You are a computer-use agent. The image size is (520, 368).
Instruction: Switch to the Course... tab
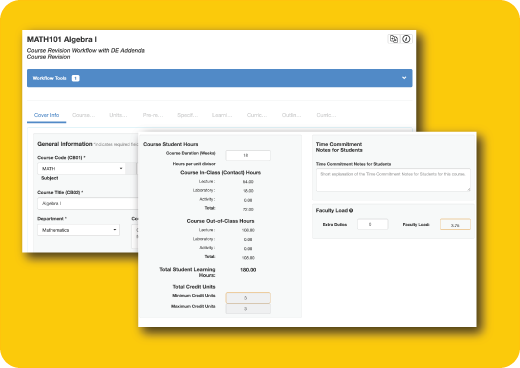[83, 115]
